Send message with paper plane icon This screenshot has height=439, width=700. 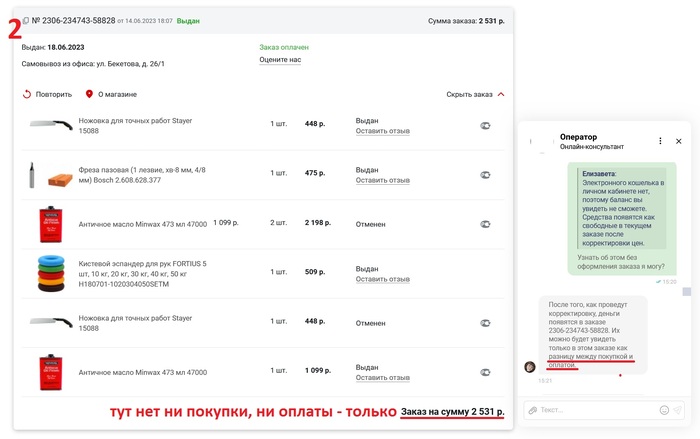point(678,410)
